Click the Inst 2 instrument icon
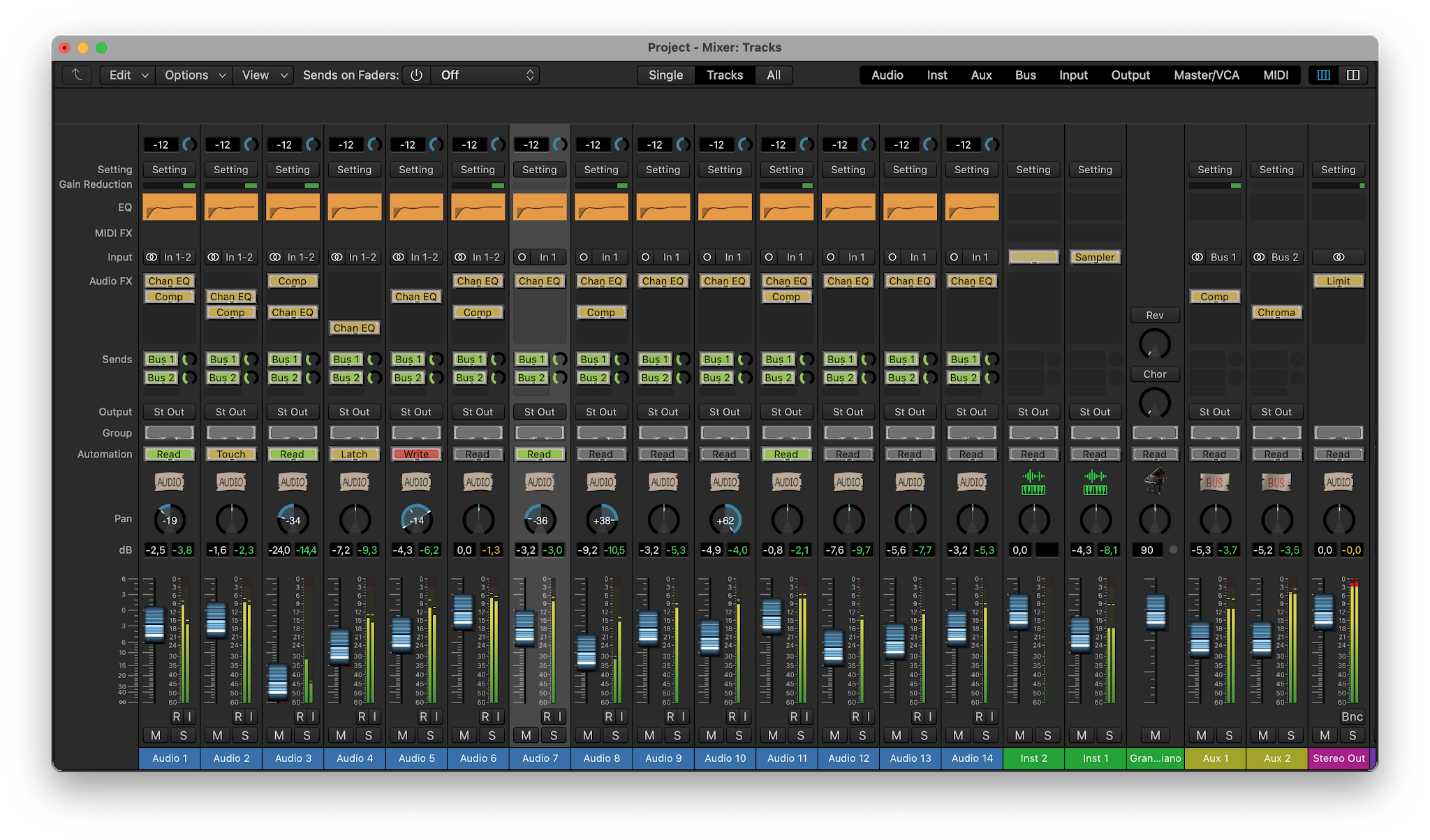 [1033, 482]
